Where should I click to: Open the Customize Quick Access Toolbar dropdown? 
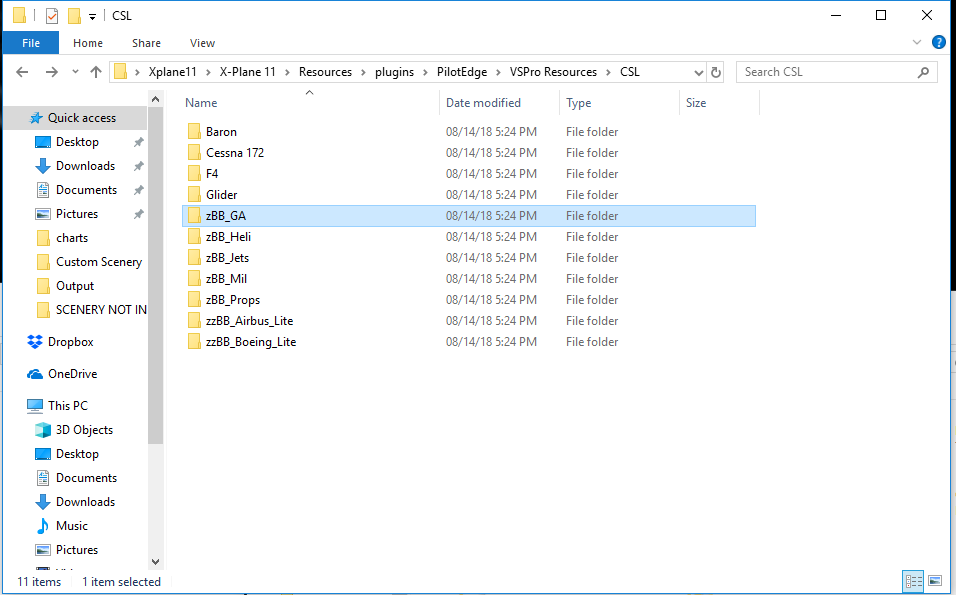[x=93, y=16]
